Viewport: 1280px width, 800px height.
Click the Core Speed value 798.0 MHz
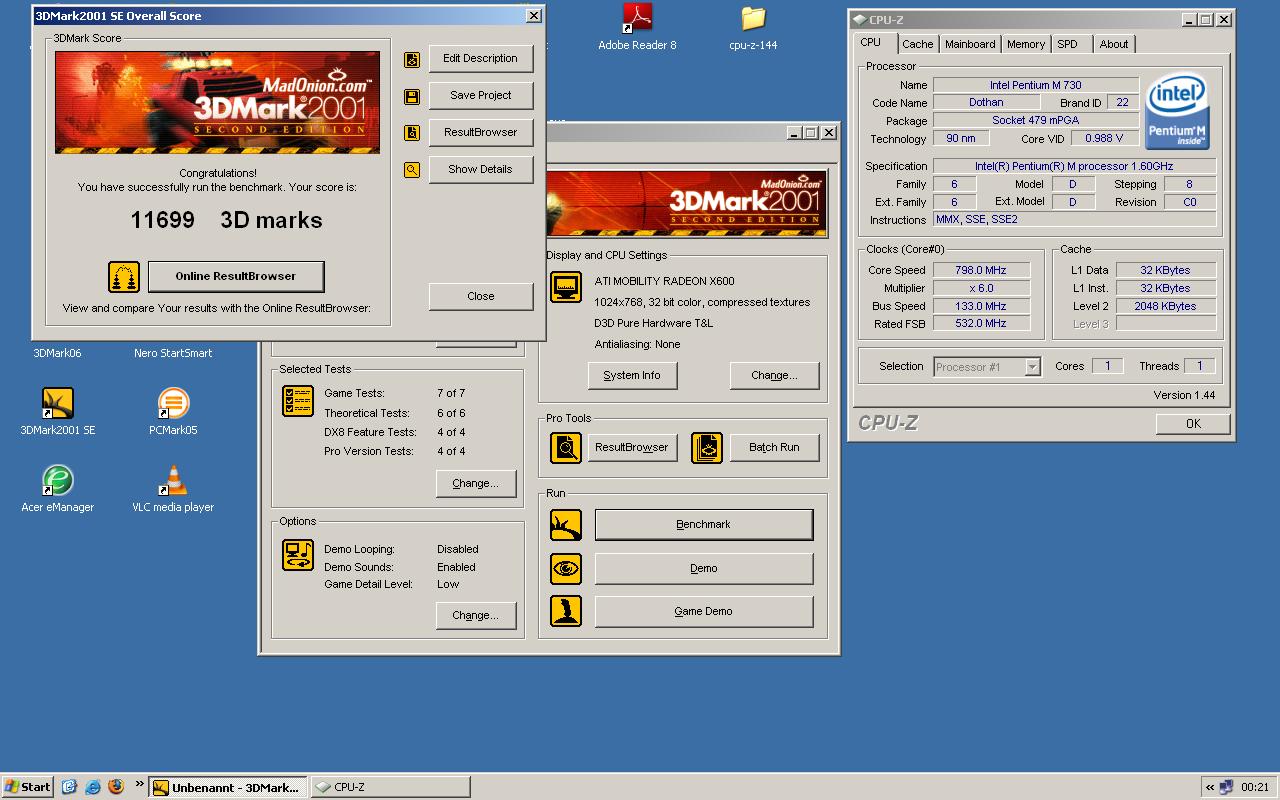[x=981, y=270]
